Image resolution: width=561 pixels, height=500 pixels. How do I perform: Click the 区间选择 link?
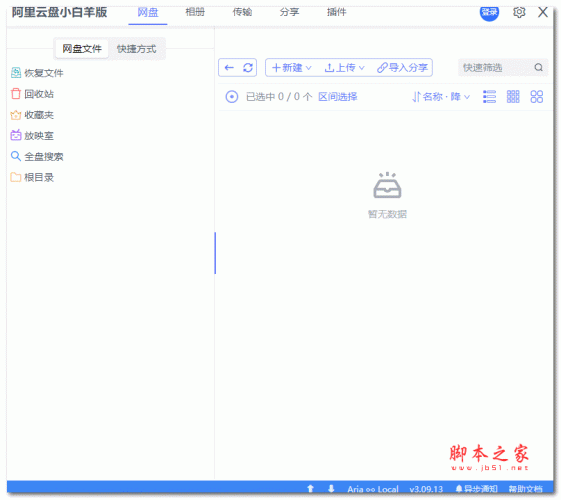coord(338,97)
